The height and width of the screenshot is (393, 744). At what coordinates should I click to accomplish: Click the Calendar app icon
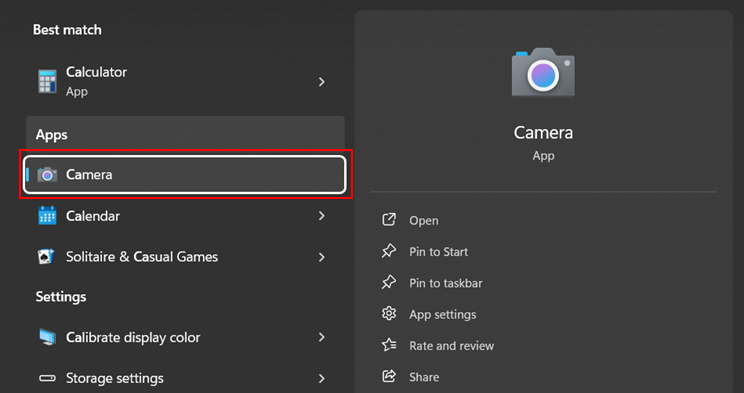[47, 215]
